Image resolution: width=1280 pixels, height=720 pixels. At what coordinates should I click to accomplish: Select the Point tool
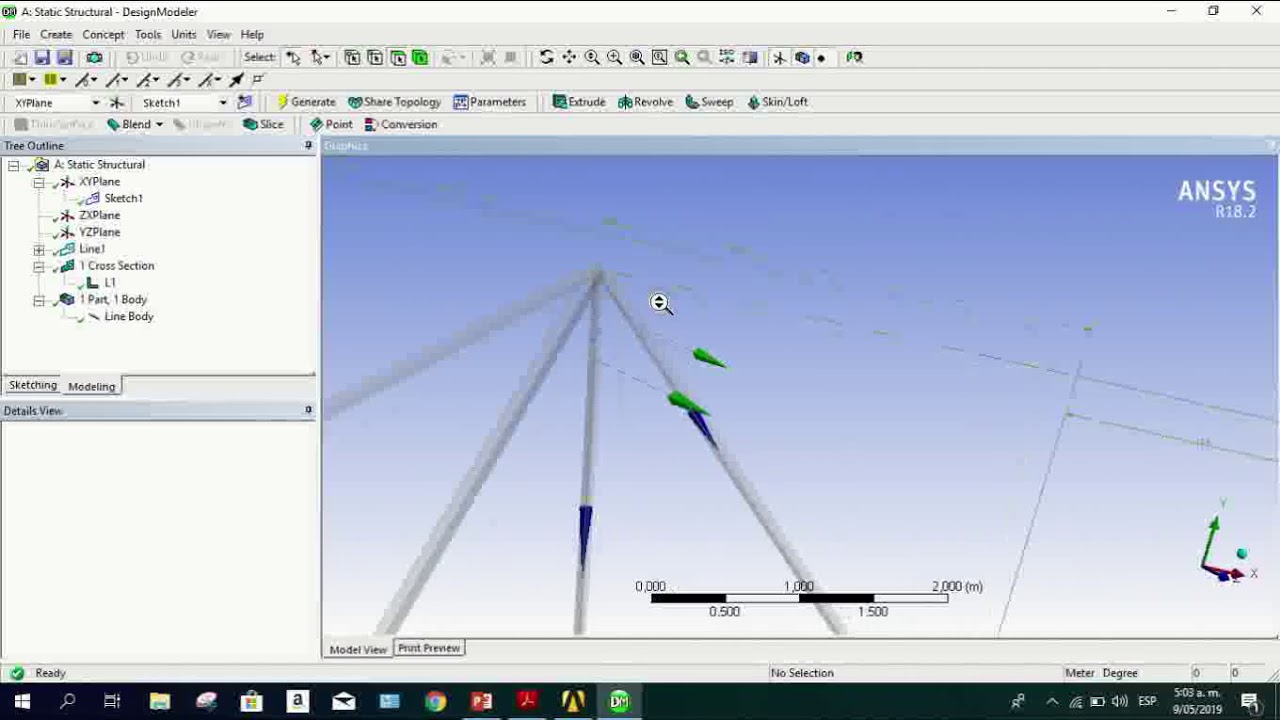pyautogui.click(x=331, y=125)
